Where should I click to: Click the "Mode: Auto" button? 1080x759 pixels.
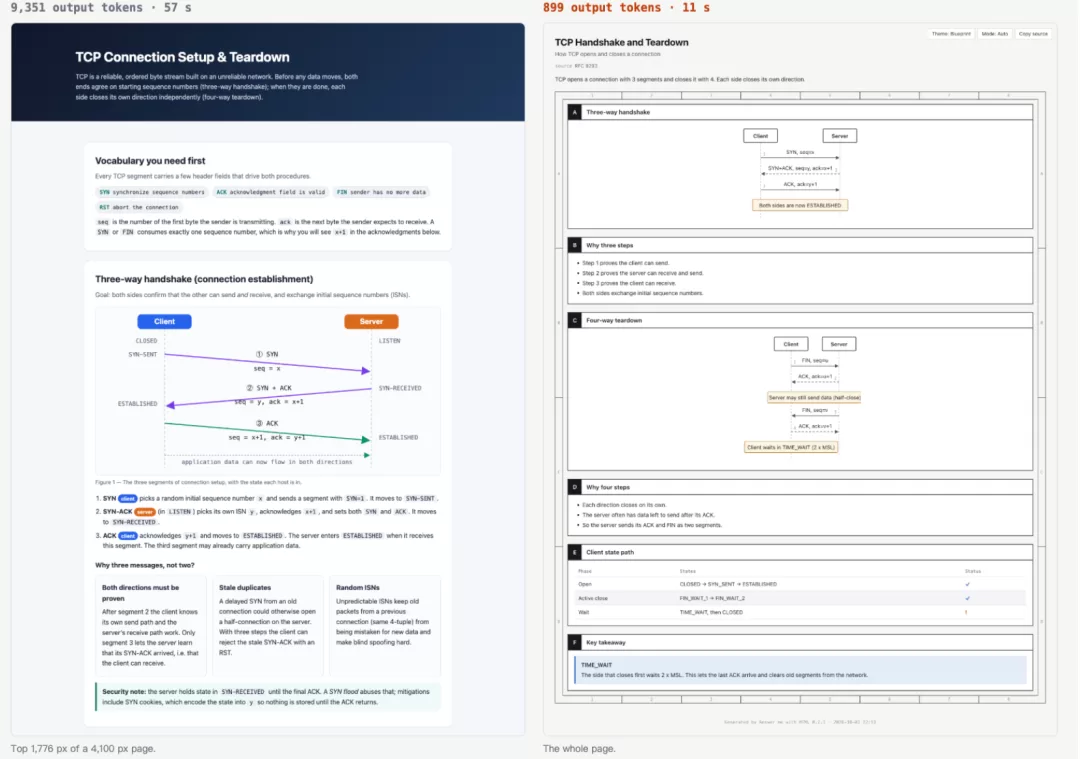[x=994, y=34]
